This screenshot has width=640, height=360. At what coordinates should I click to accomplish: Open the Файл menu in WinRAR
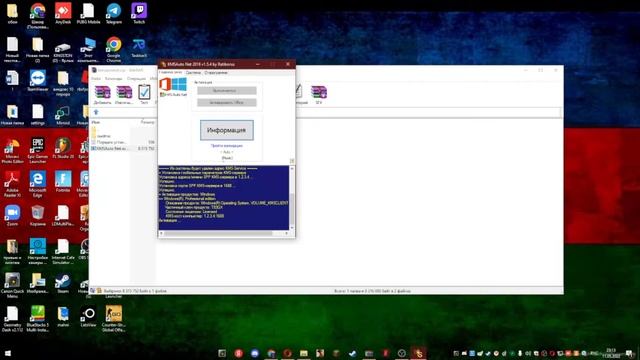(x=96, y=78)
